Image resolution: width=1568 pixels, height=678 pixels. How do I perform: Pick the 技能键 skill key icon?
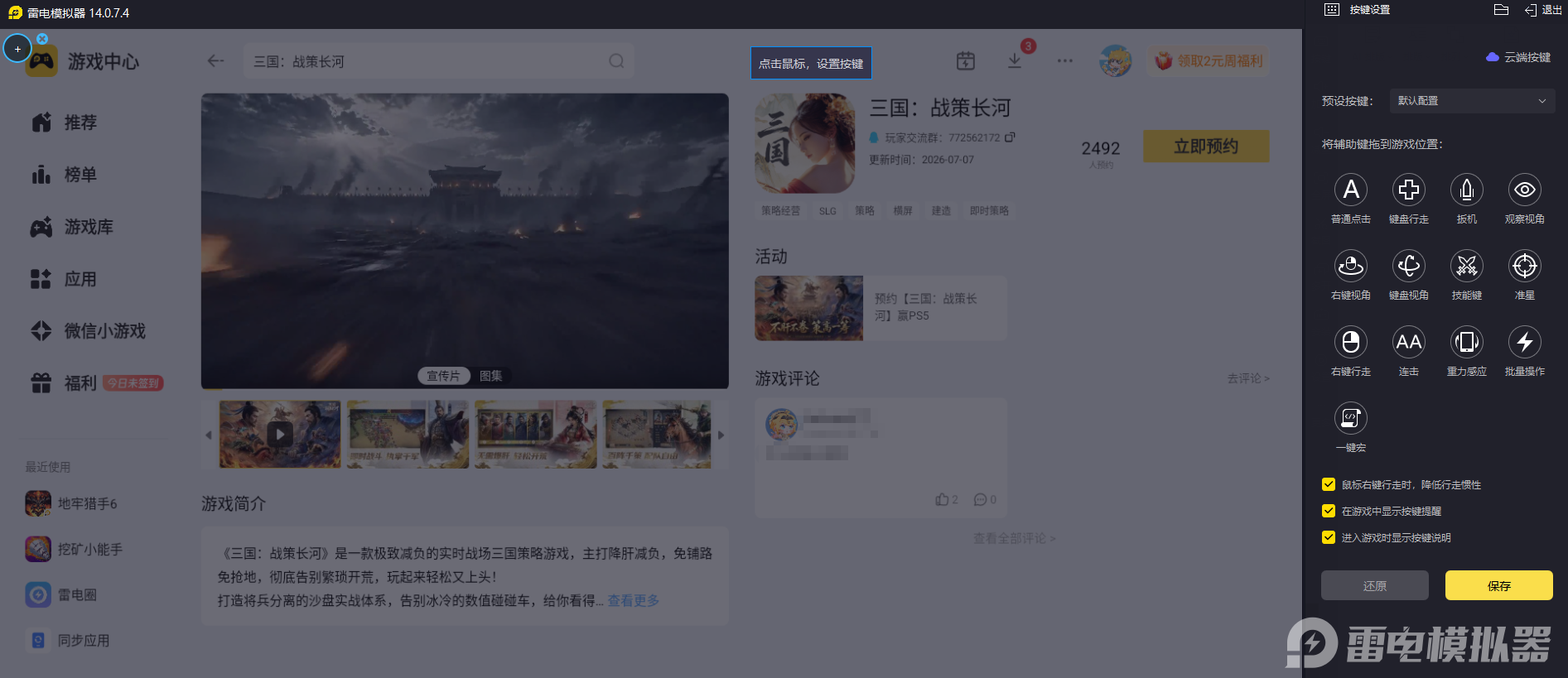[x=1467, y=266]
